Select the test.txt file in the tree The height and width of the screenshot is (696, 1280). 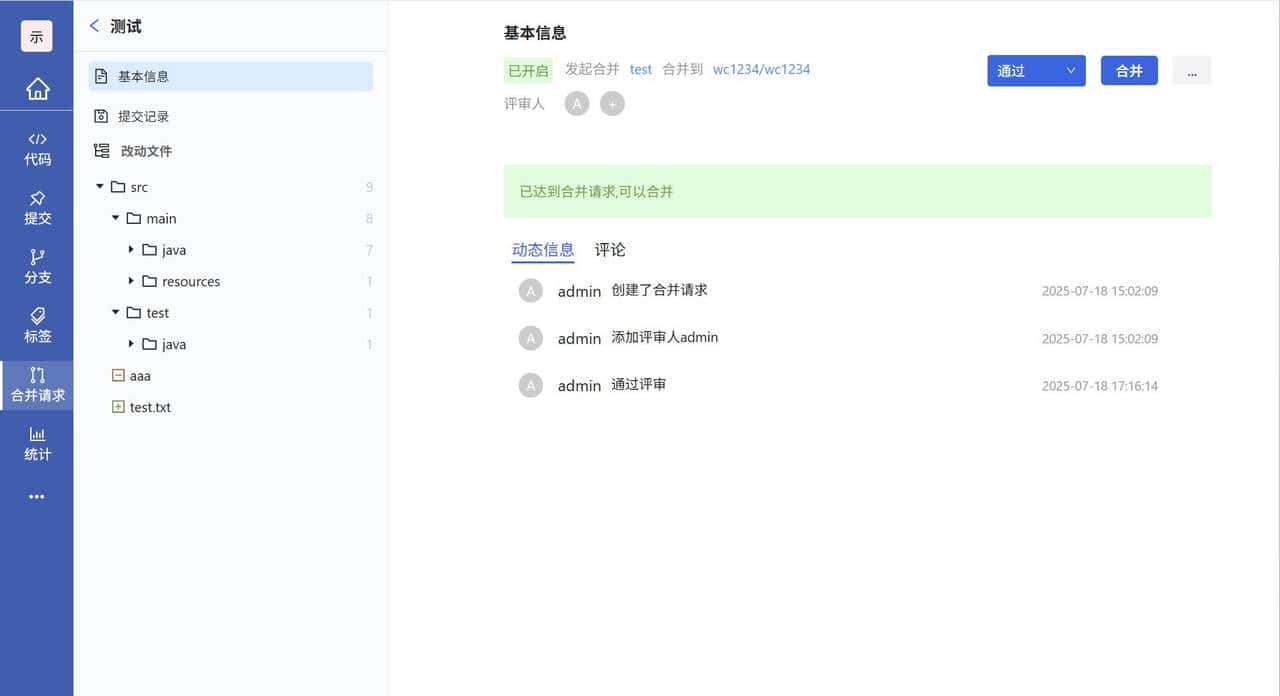pyautogui.click(x=151, y=407)
